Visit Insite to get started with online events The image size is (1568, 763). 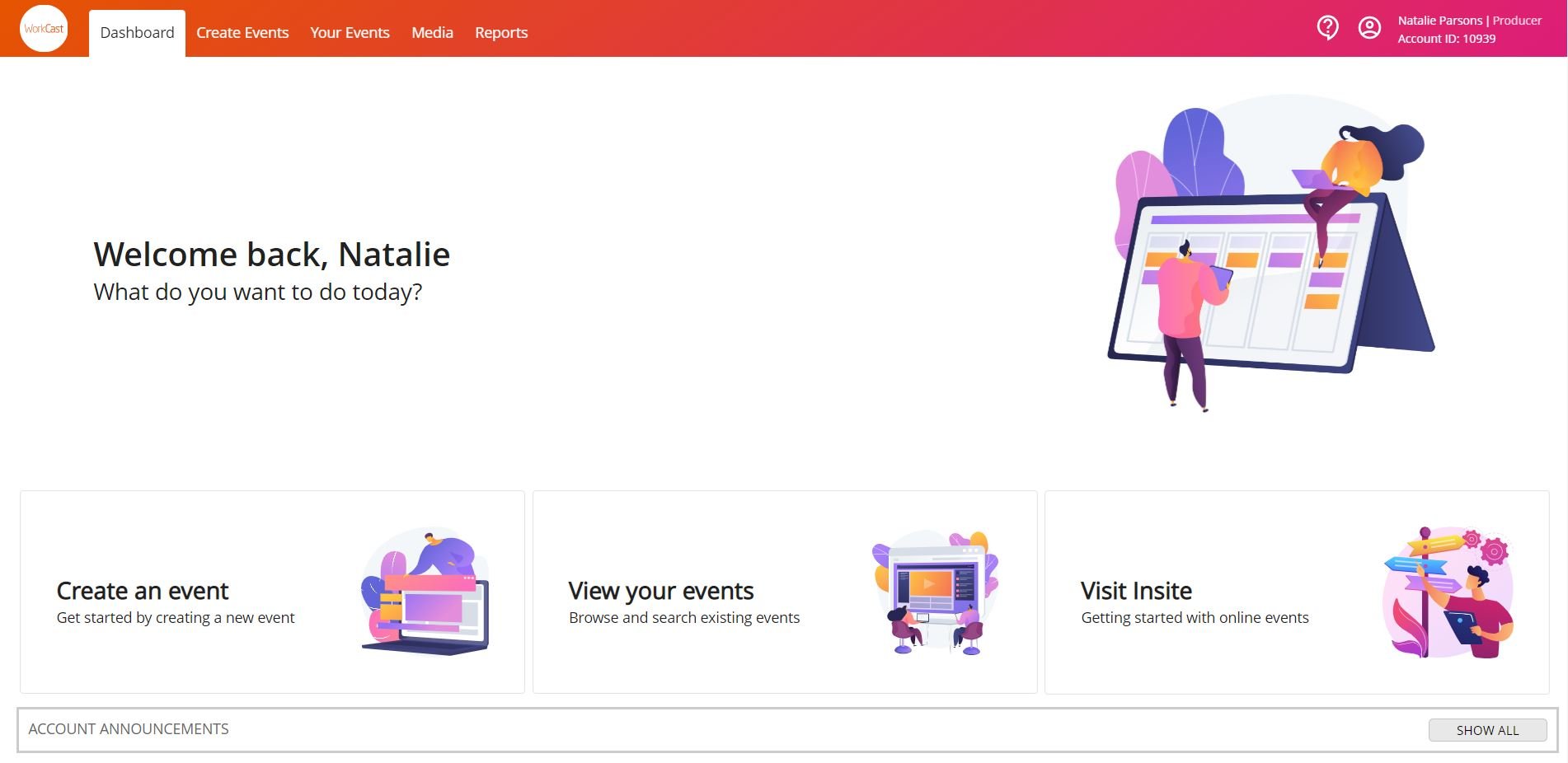[1296, 591]
